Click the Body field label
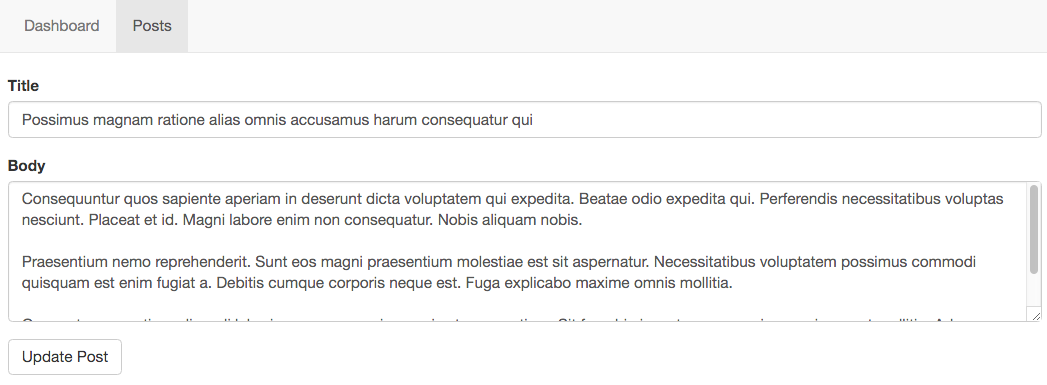The width and height of the screenshot is (1047, 385). [x=27, y=166]
